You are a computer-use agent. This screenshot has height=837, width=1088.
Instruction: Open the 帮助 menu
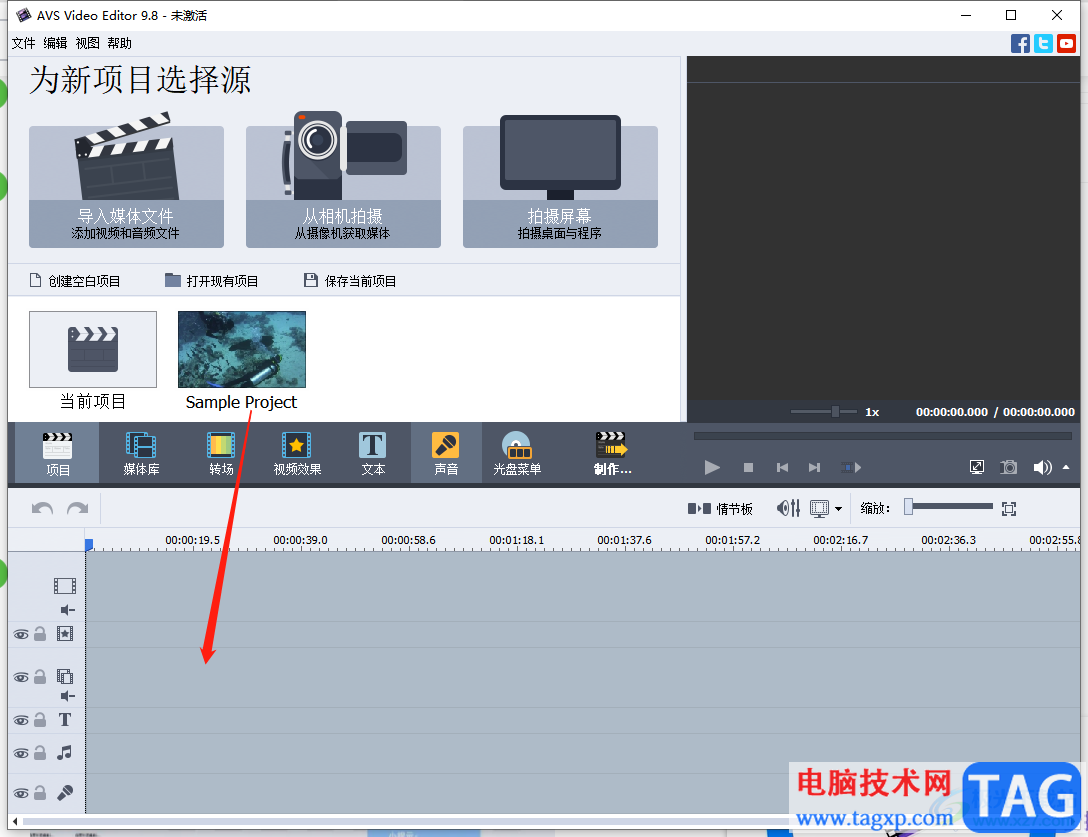click(119, 43)
